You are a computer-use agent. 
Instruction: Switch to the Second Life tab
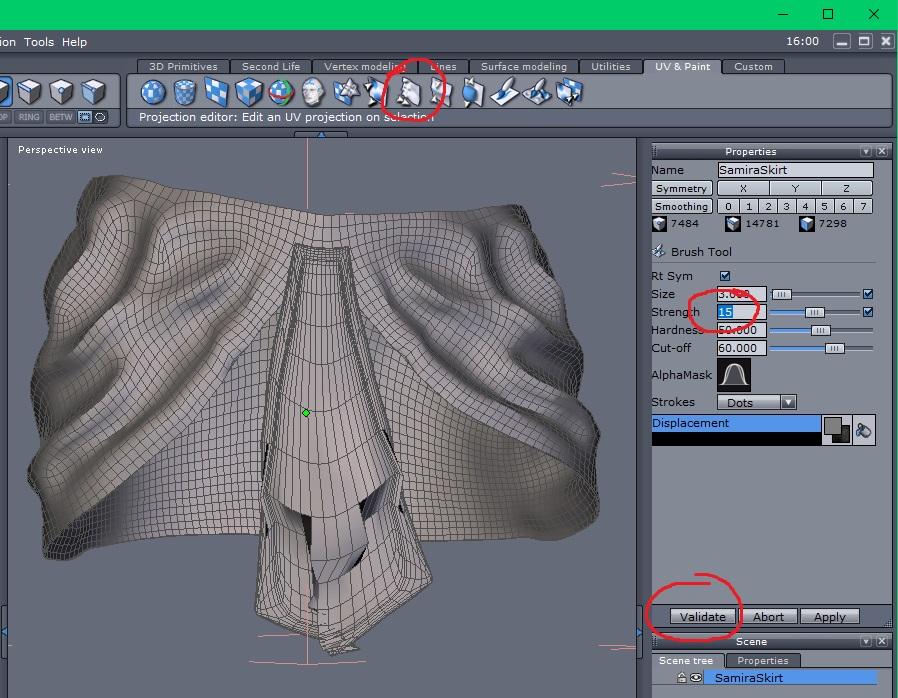pos(271,66)
